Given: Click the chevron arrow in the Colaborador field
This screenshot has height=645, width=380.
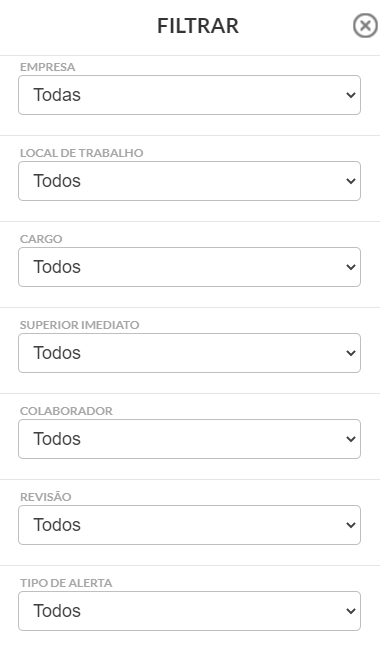Looking at the screenshot, I should point(351,439).
